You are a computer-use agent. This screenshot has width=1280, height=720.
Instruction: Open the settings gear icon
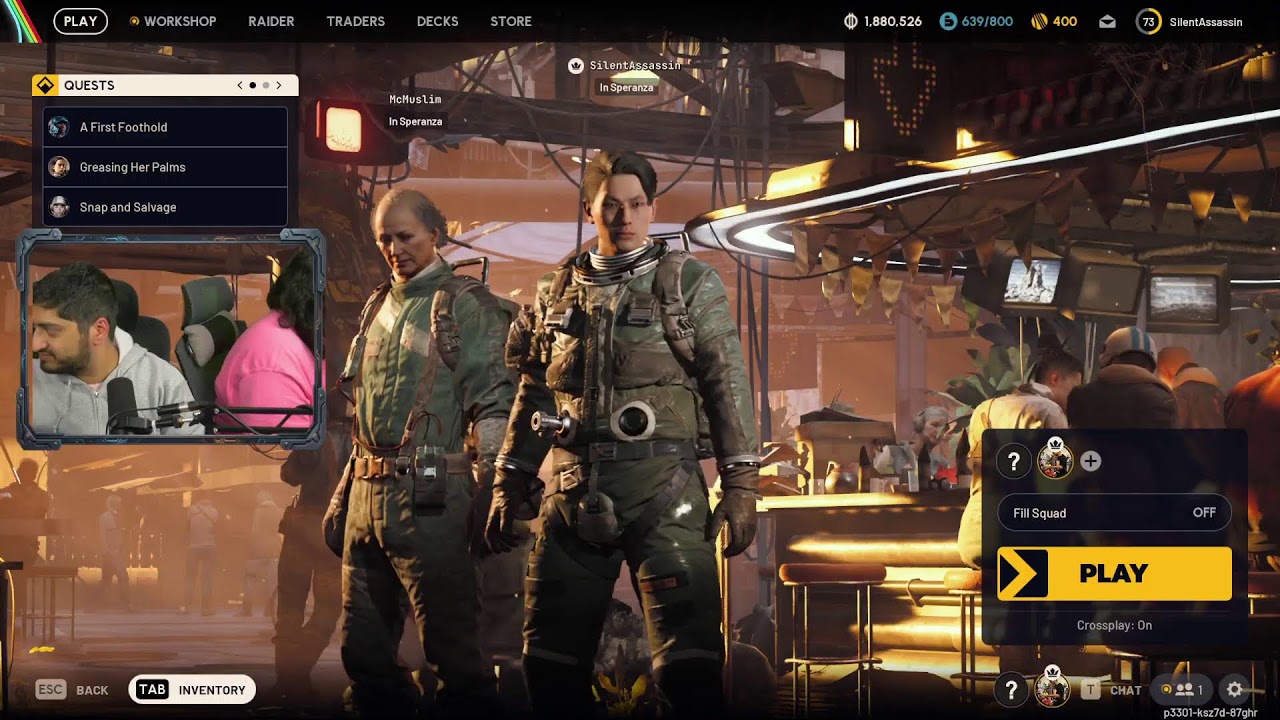[x=1234, y=690]
